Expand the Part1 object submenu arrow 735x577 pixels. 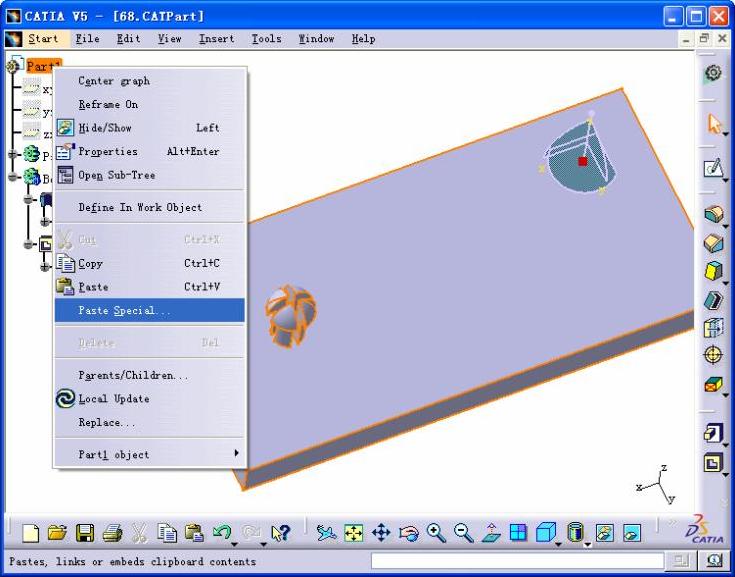pyautogui.click(x=236, y=453)
